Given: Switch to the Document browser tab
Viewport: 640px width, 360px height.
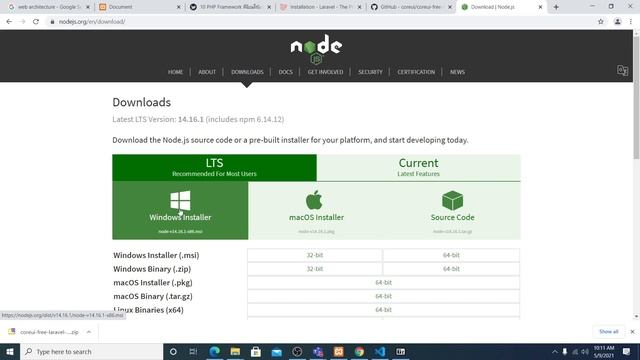Looking at the screenshot, I should coord(139,7).
